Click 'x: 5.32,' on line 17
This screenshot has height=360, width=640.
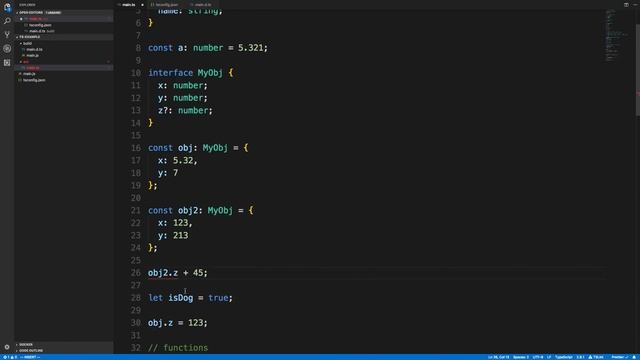(x=178, y=160)
